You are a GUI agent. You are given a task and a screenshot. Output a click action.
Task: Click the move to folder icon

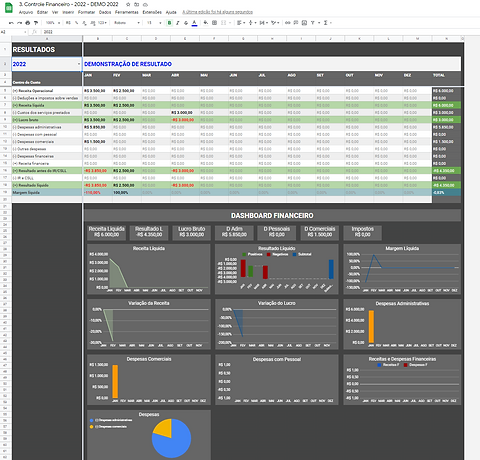137,5
